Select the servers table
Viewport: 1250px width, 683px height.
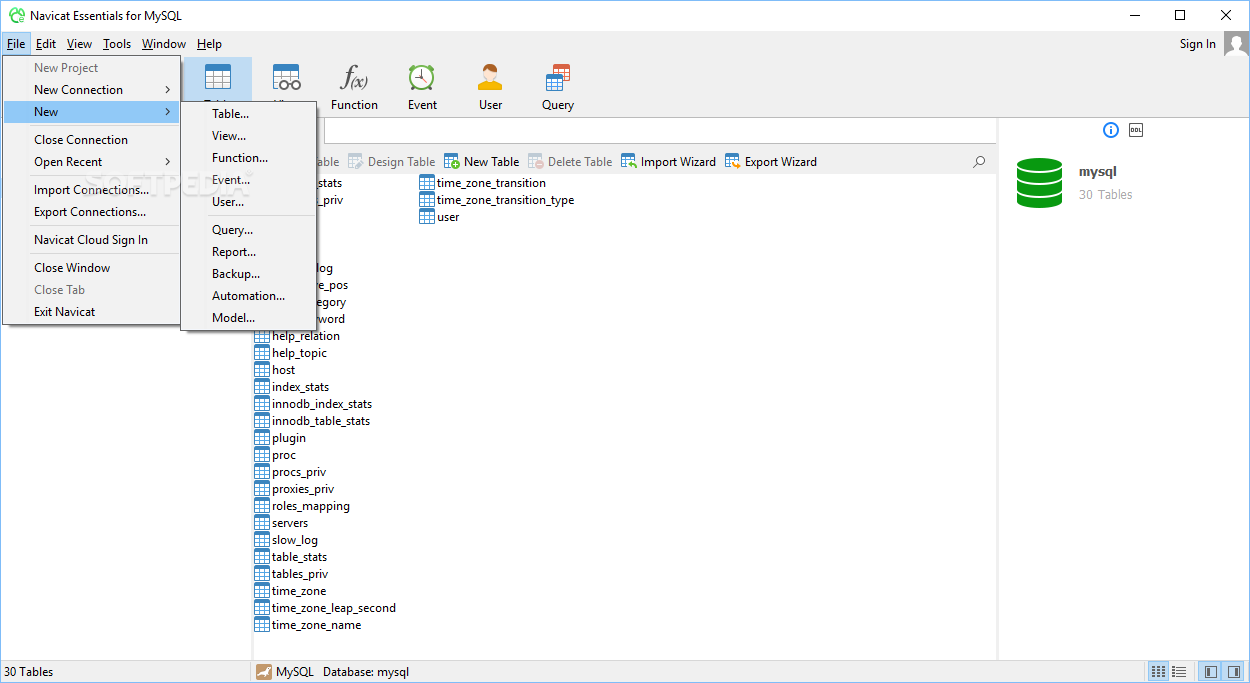point(281,523)
